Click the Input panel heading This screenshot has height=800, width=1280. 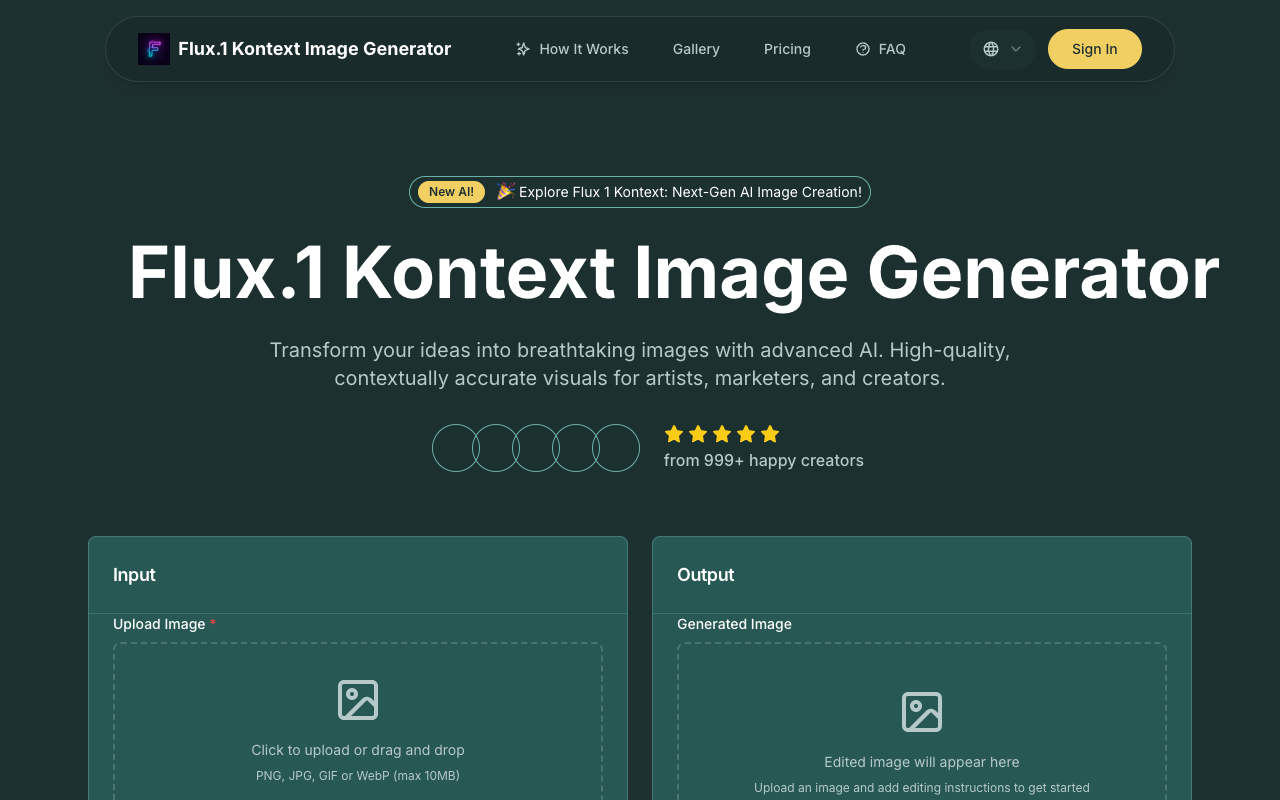(134, 575)
